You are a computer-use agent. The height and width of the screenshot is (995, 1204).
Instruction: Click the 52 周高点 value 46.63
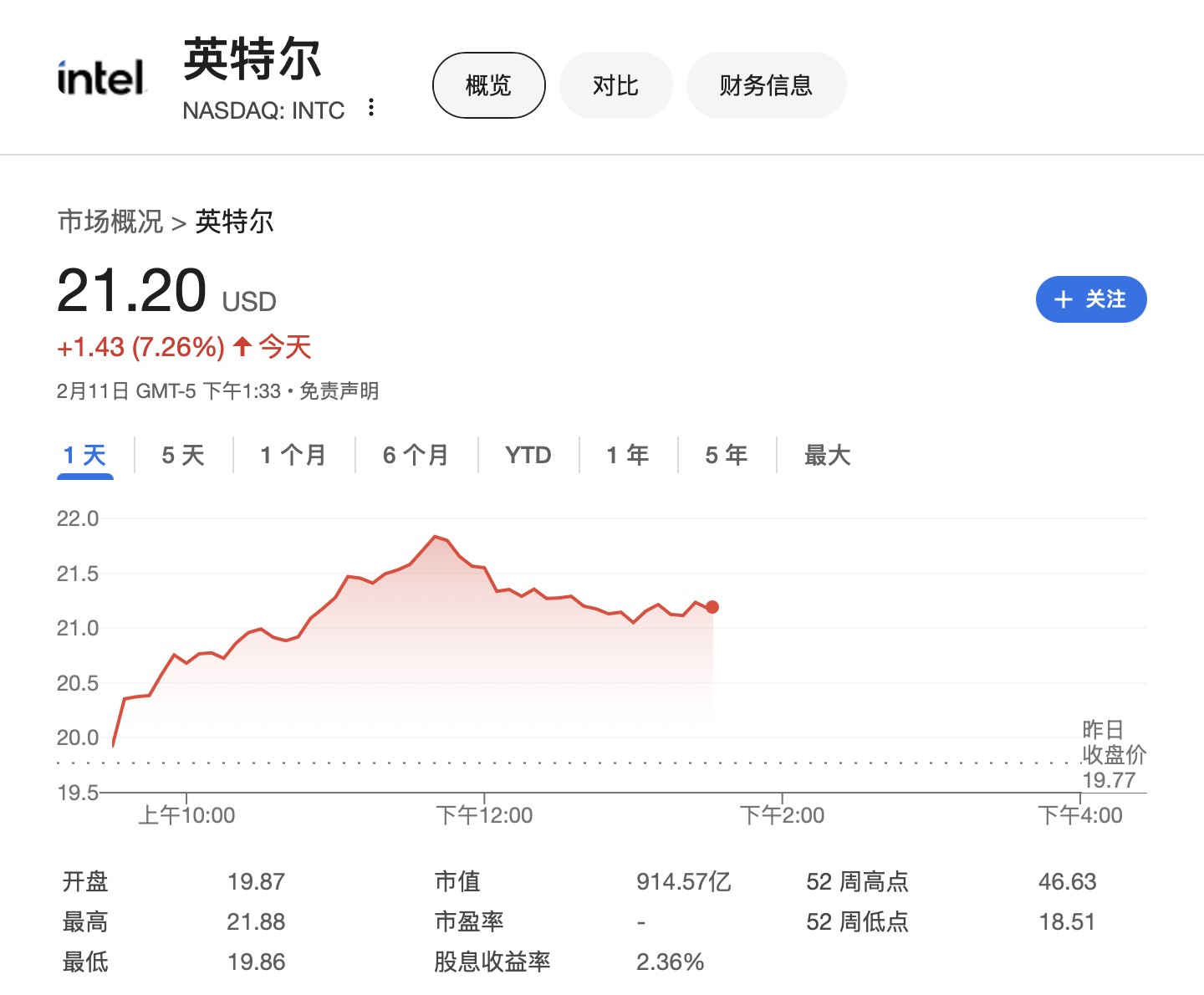(x=1067, y=881)
